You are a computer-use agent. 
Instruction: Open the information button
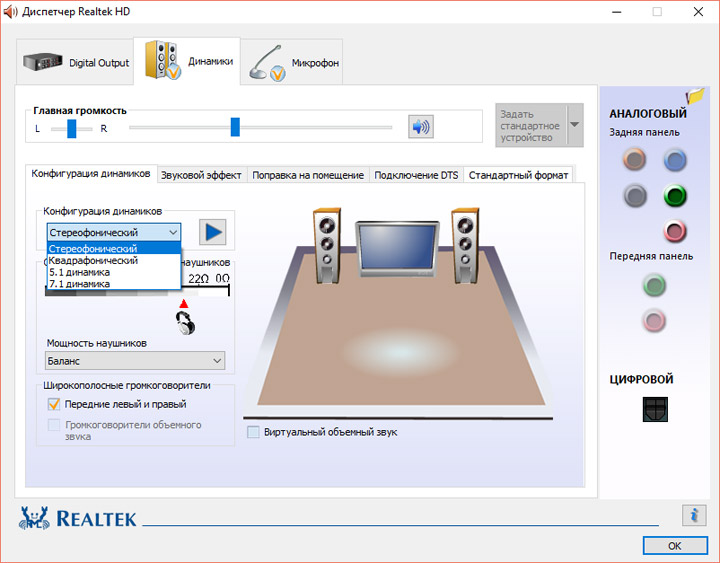(694, 515)
